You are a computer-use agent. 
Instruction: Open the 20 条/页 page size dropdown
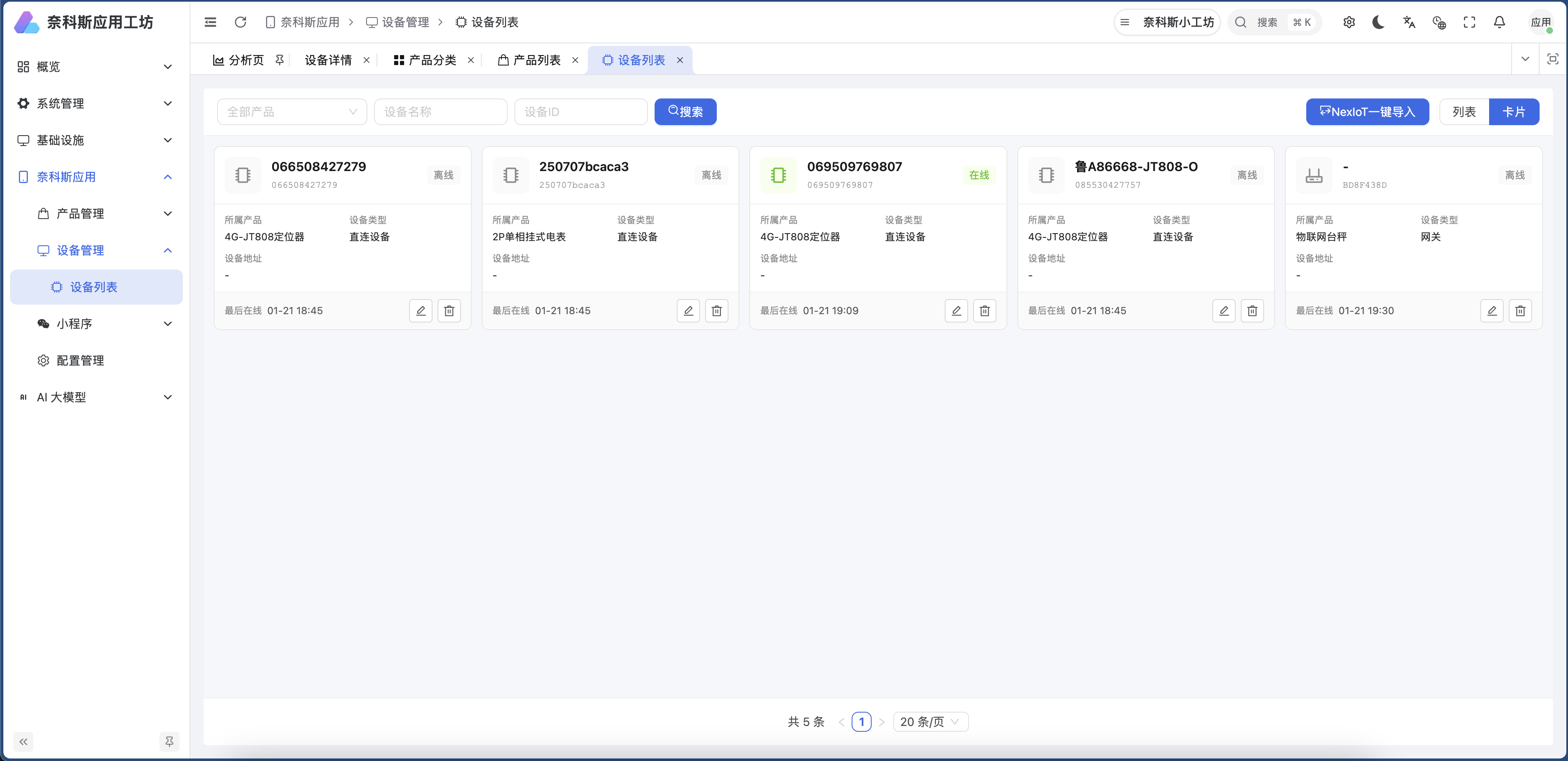(x=930, y=721)
